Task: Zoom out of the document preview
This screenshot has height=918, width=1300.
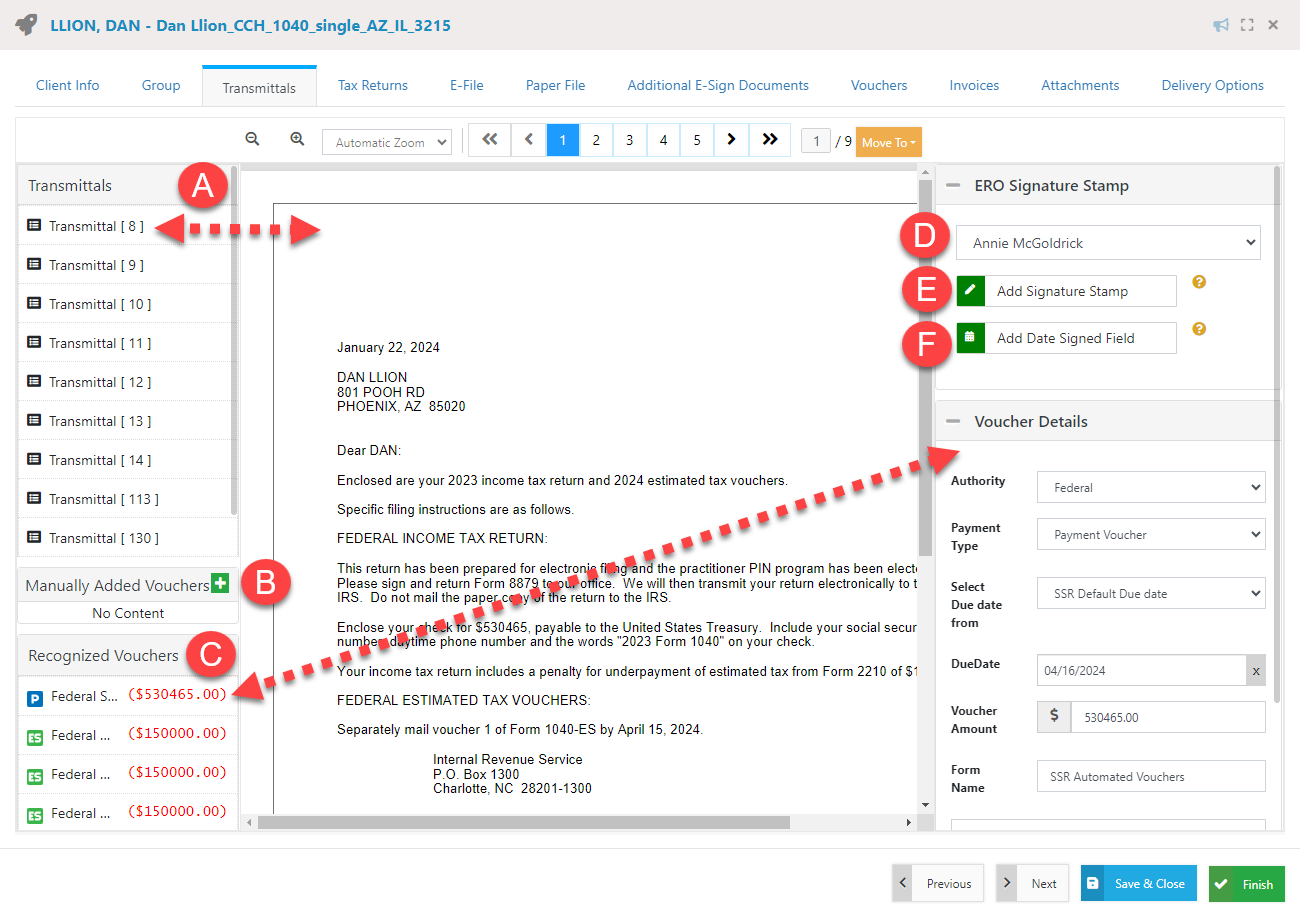Action: click(x=252, y=140)
